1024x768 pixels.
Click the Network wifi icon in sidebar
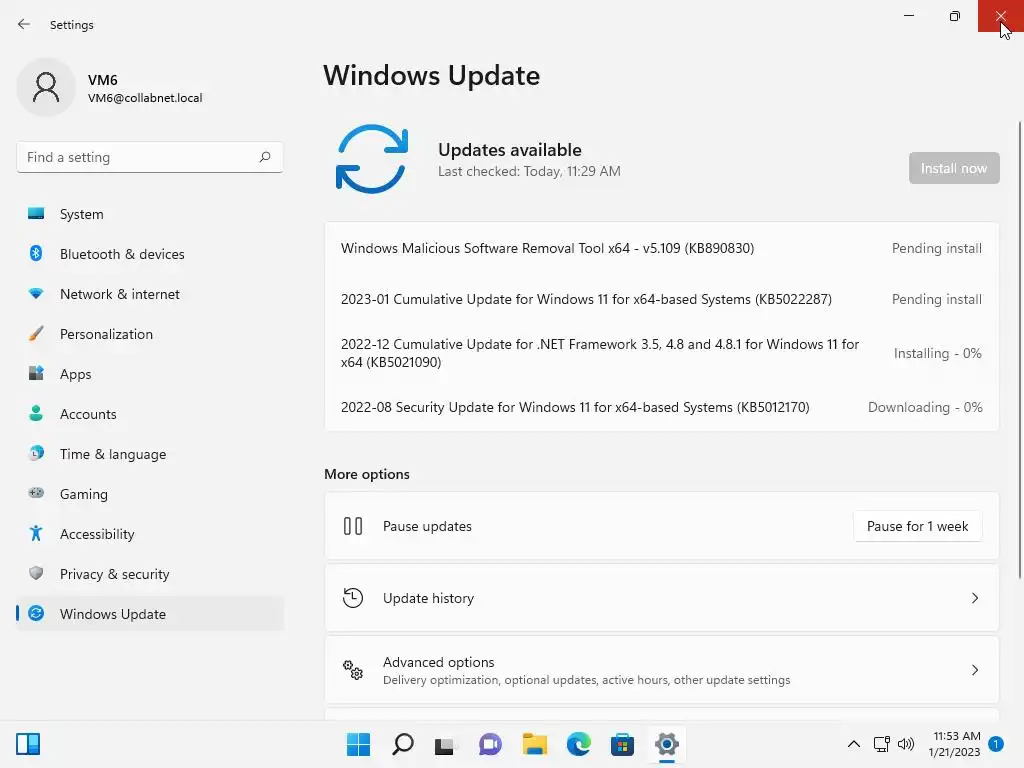click(x=36, y=294)
